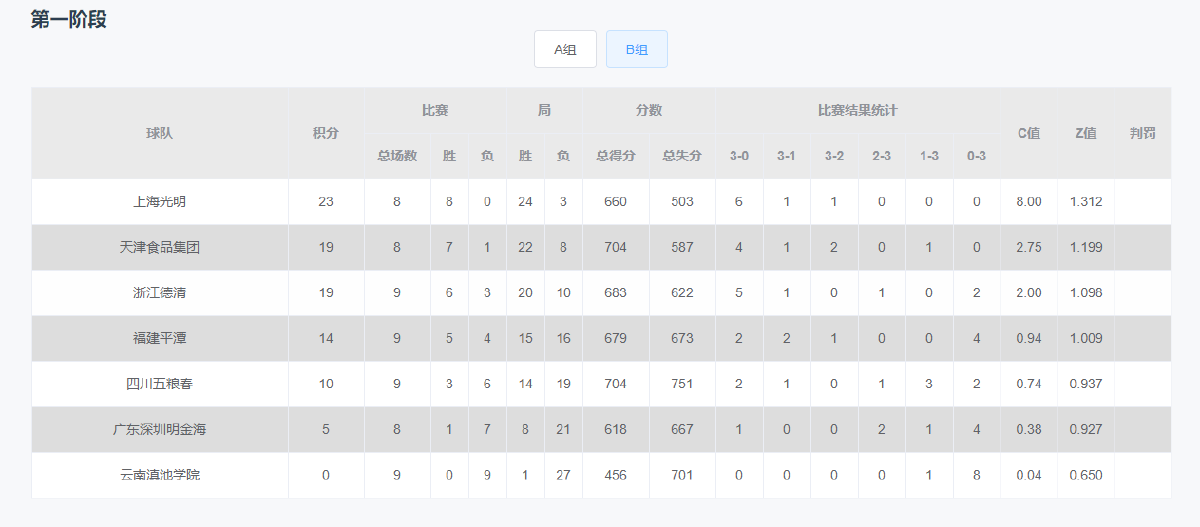
Task: Select the 上海光明 team row
Action: [x=601, y=202]
